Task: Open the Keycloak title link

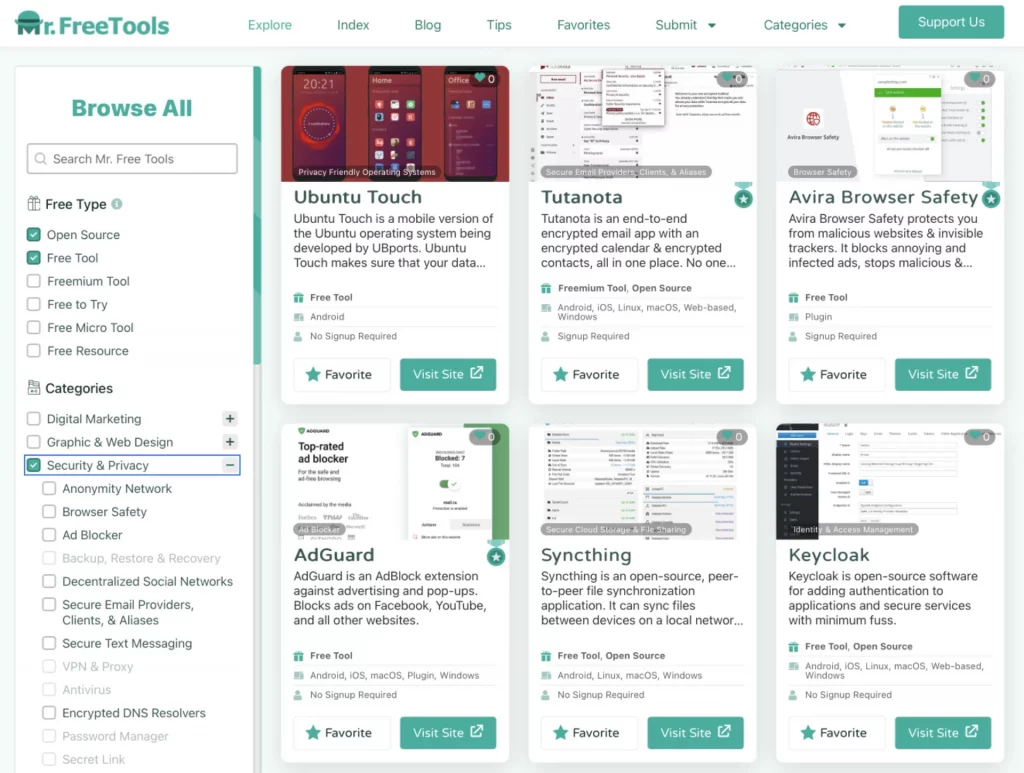Action: click(829, 555)
